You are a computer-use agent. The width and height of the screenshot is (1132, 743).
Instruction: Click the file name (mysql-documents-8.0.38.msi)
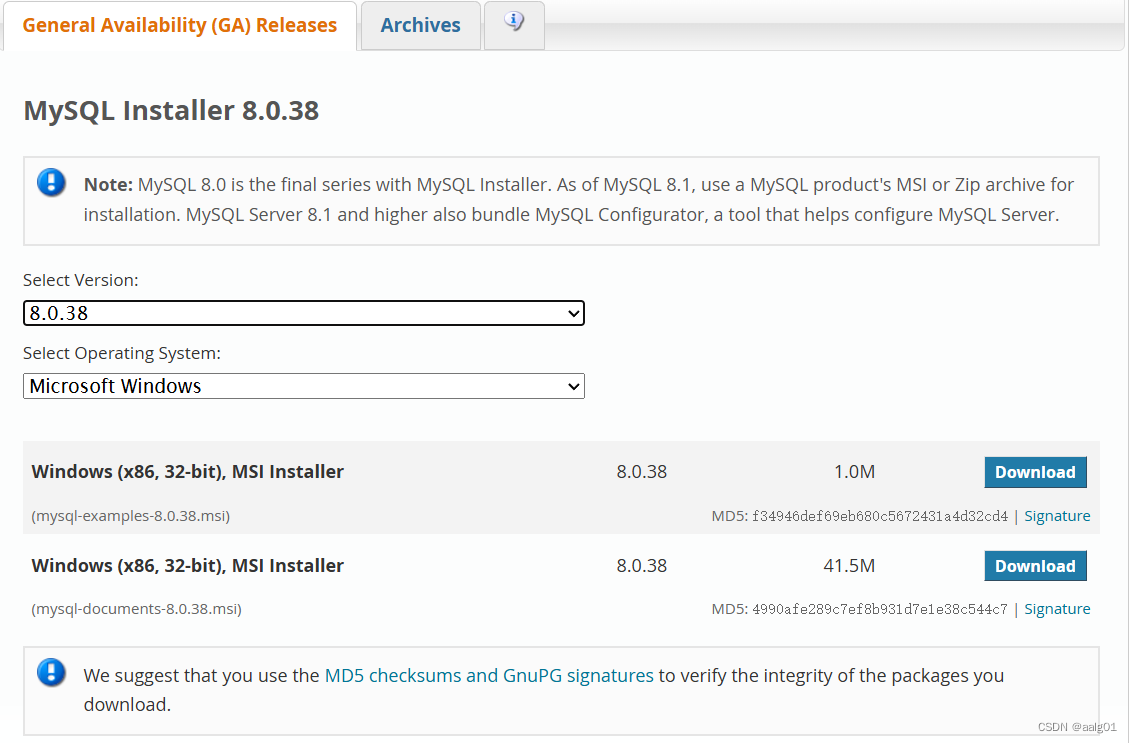pyautogui.click(x=136, y=609)
